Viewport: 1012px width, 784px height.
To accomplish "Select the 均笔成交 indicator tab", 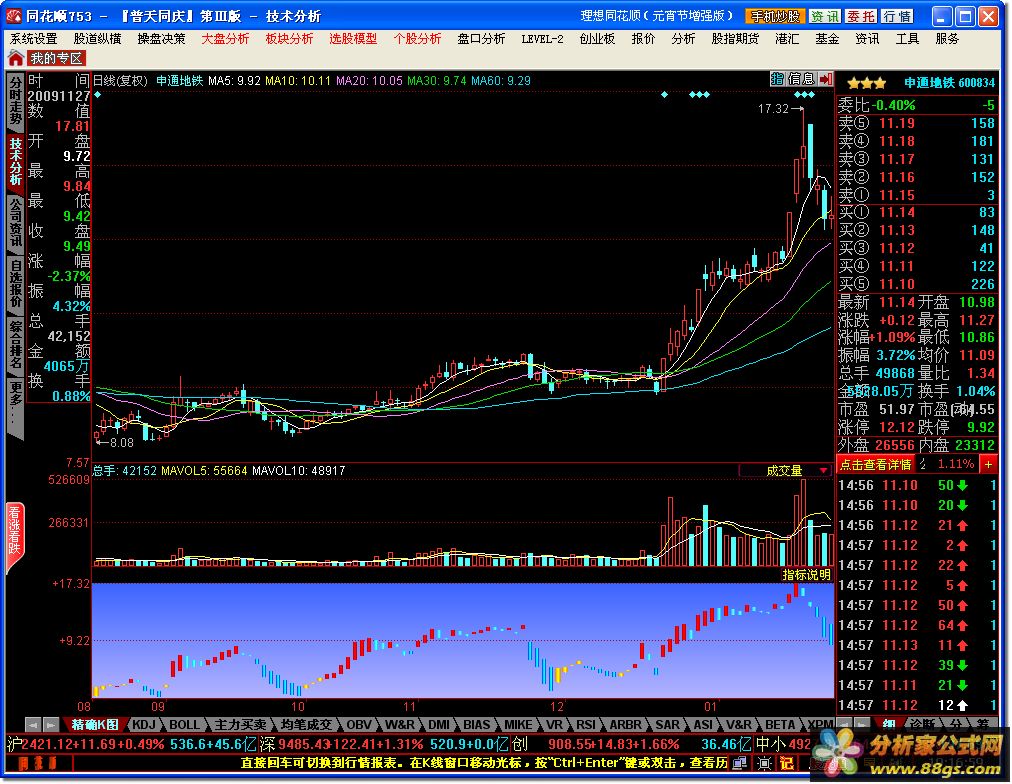I will pos(307,725).
